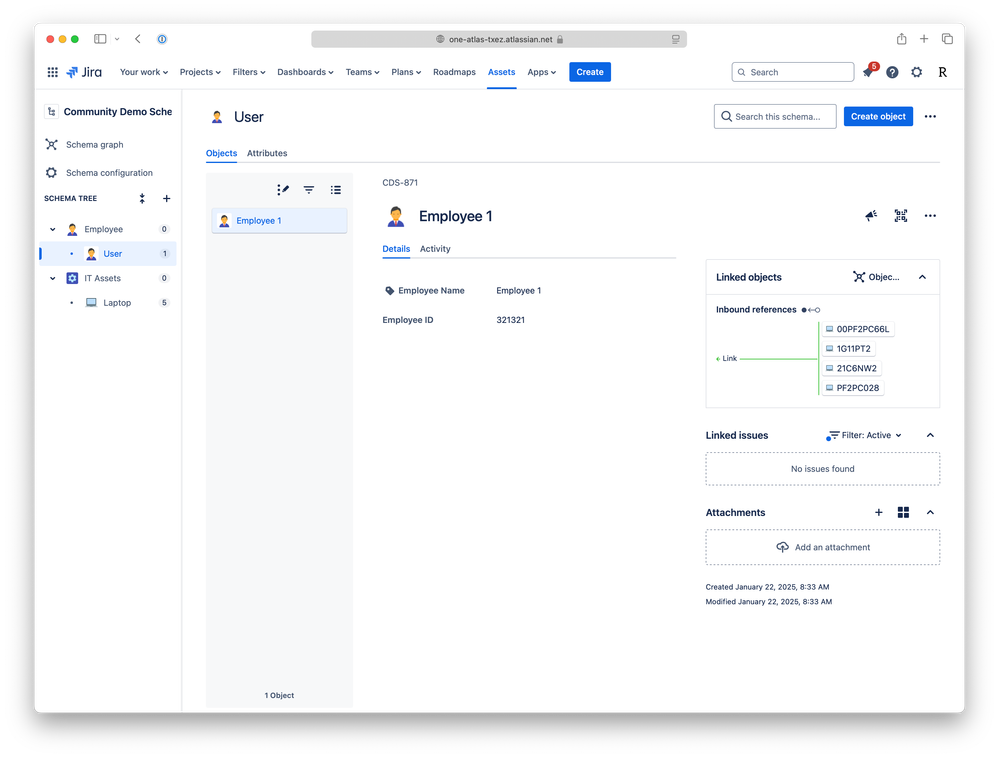Viewport: 999px width, 758px height.
Task: Open the Details tab
Action: click(x=396, y=249)
